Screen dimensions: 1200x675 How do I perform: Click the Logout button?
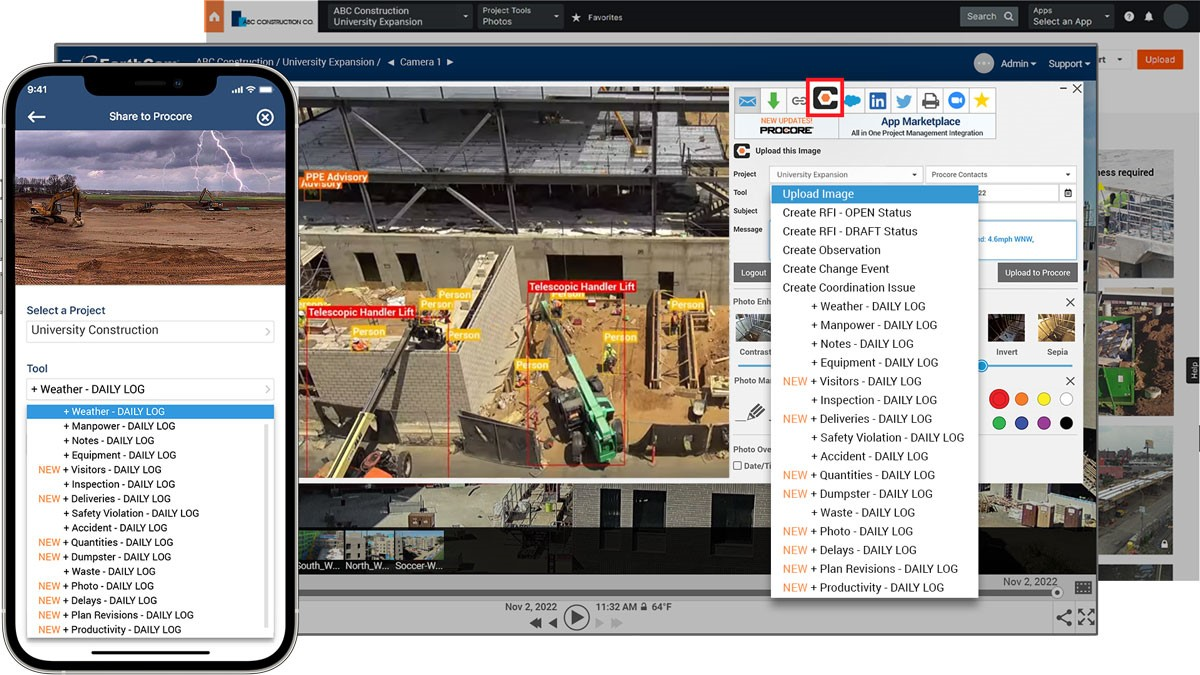point(754,273)
